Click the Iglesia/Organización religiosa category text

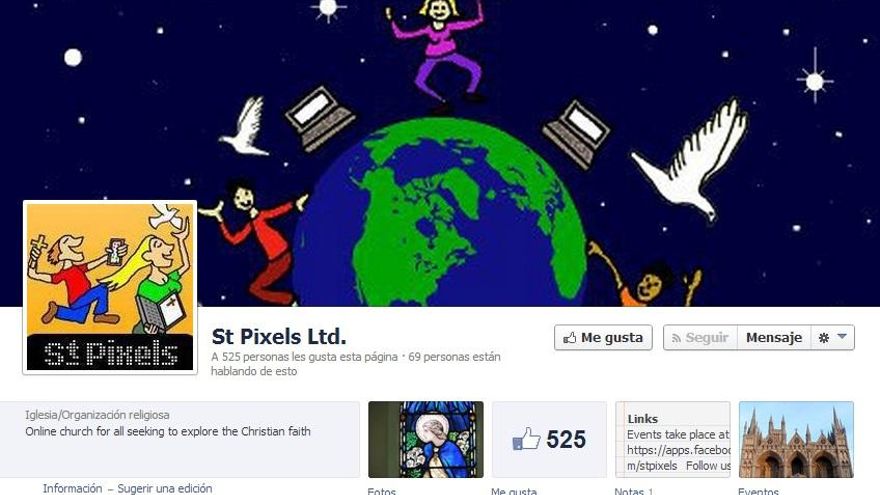pos(97,415)
